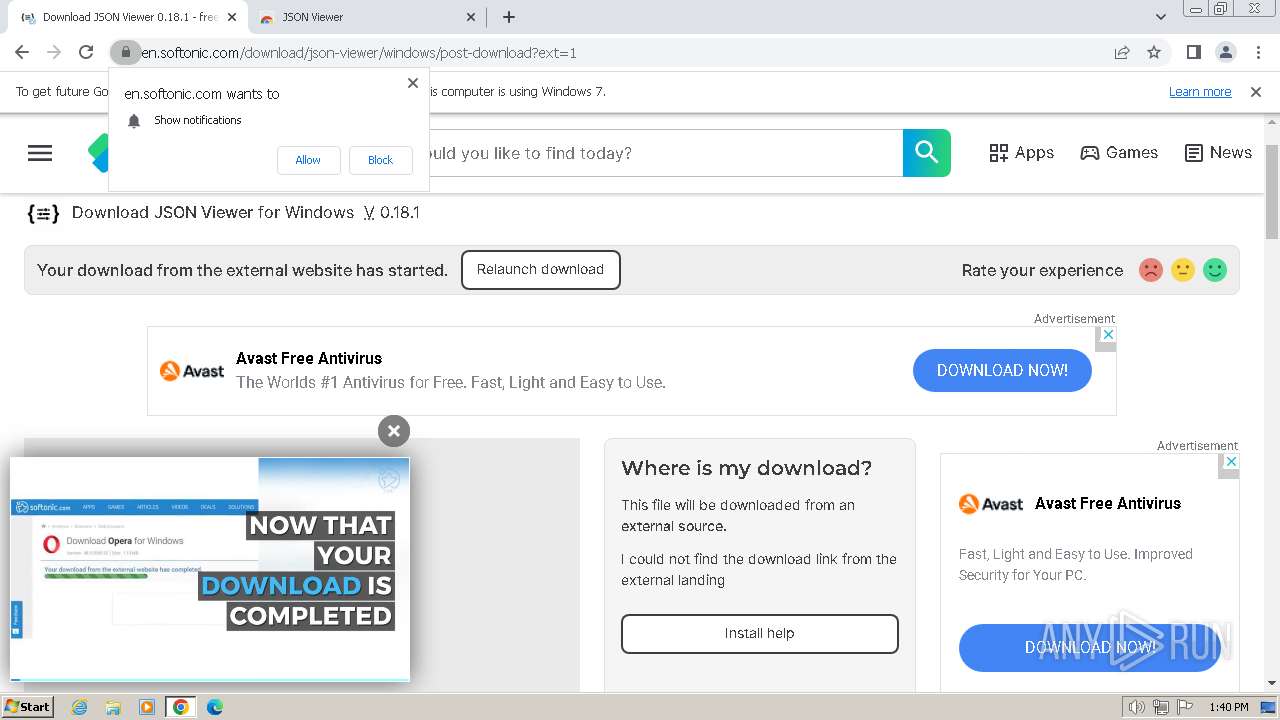1280x720 pixels.
Task: Close the floating video popup
Action: pos(394,431)
